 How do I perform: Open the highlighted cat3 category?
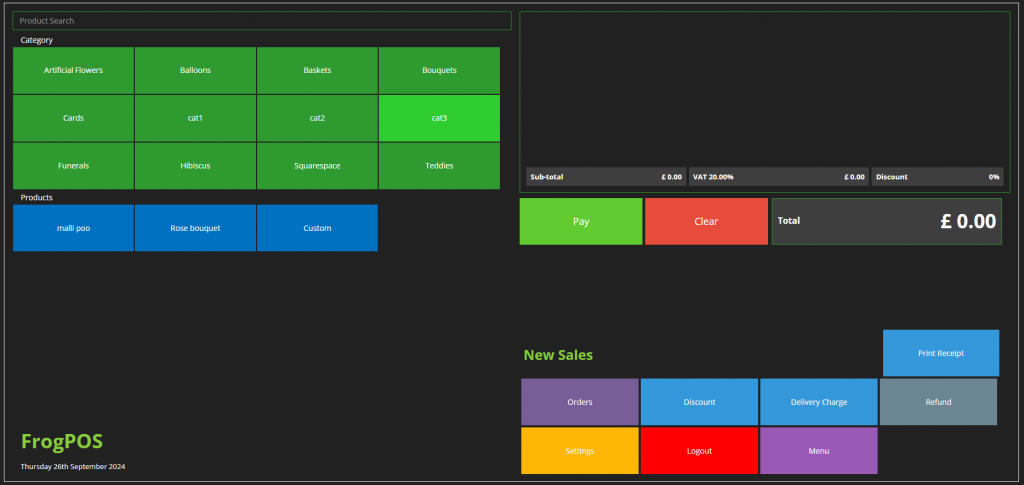click(439, 118)
